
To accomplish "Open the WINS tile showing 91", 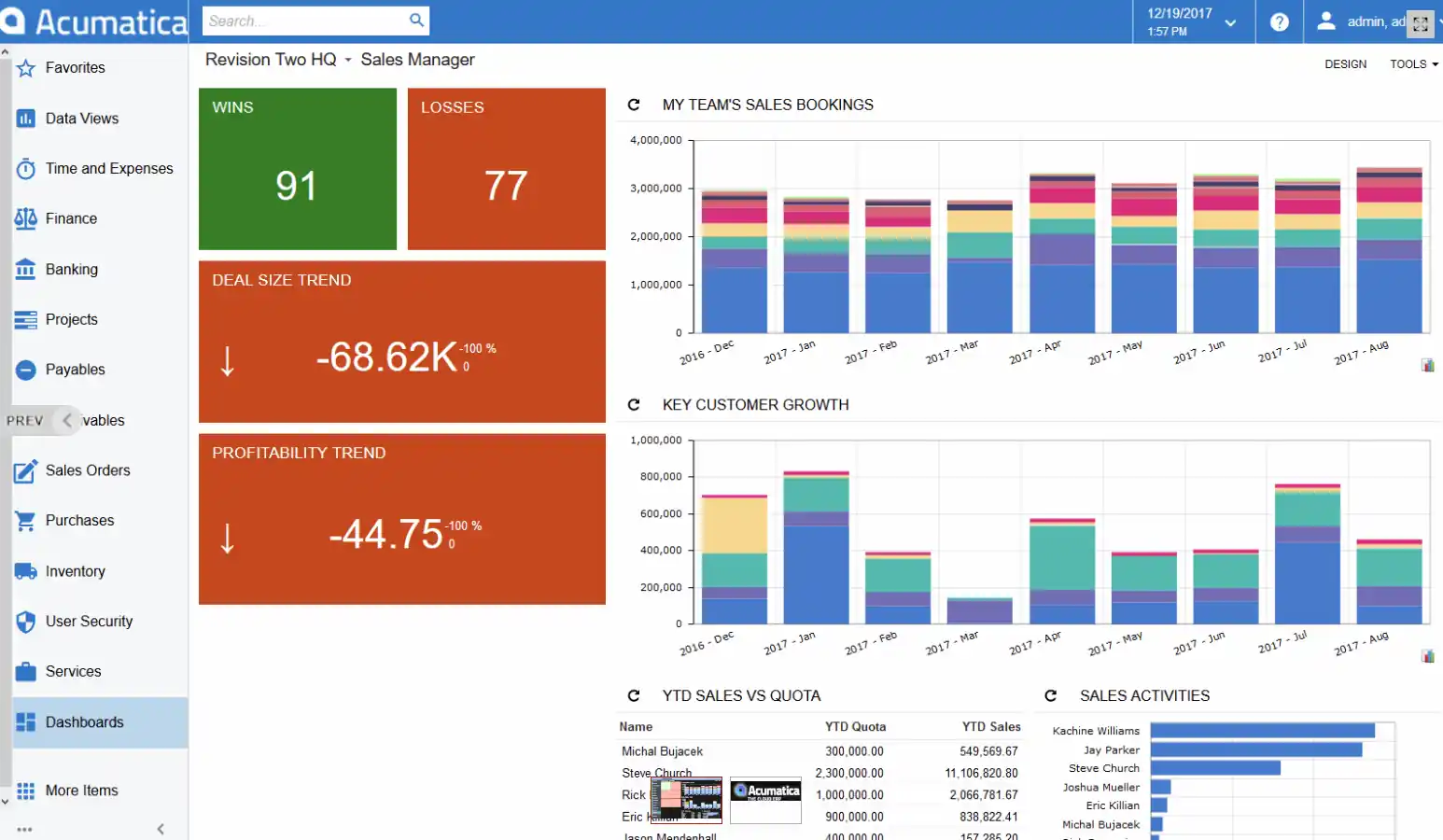I will (x=298, y=169).
